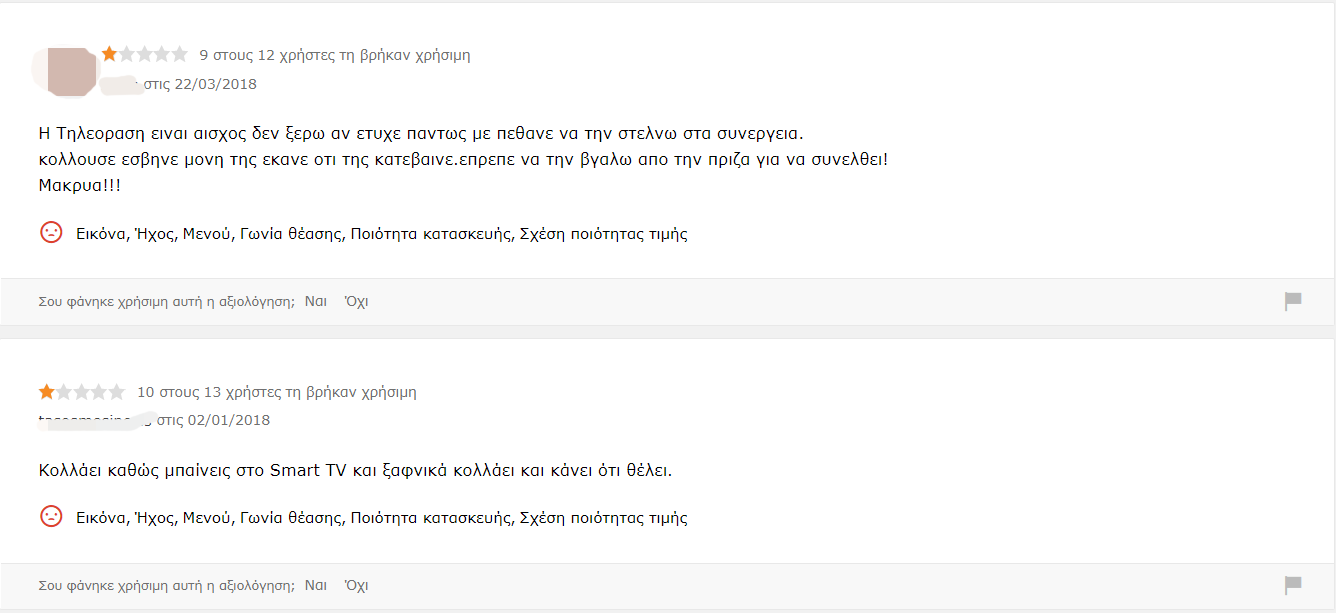Click the report flag on the 02/01/2018 review
This screenshot has width=1336, height=613.
[1293, 585]
